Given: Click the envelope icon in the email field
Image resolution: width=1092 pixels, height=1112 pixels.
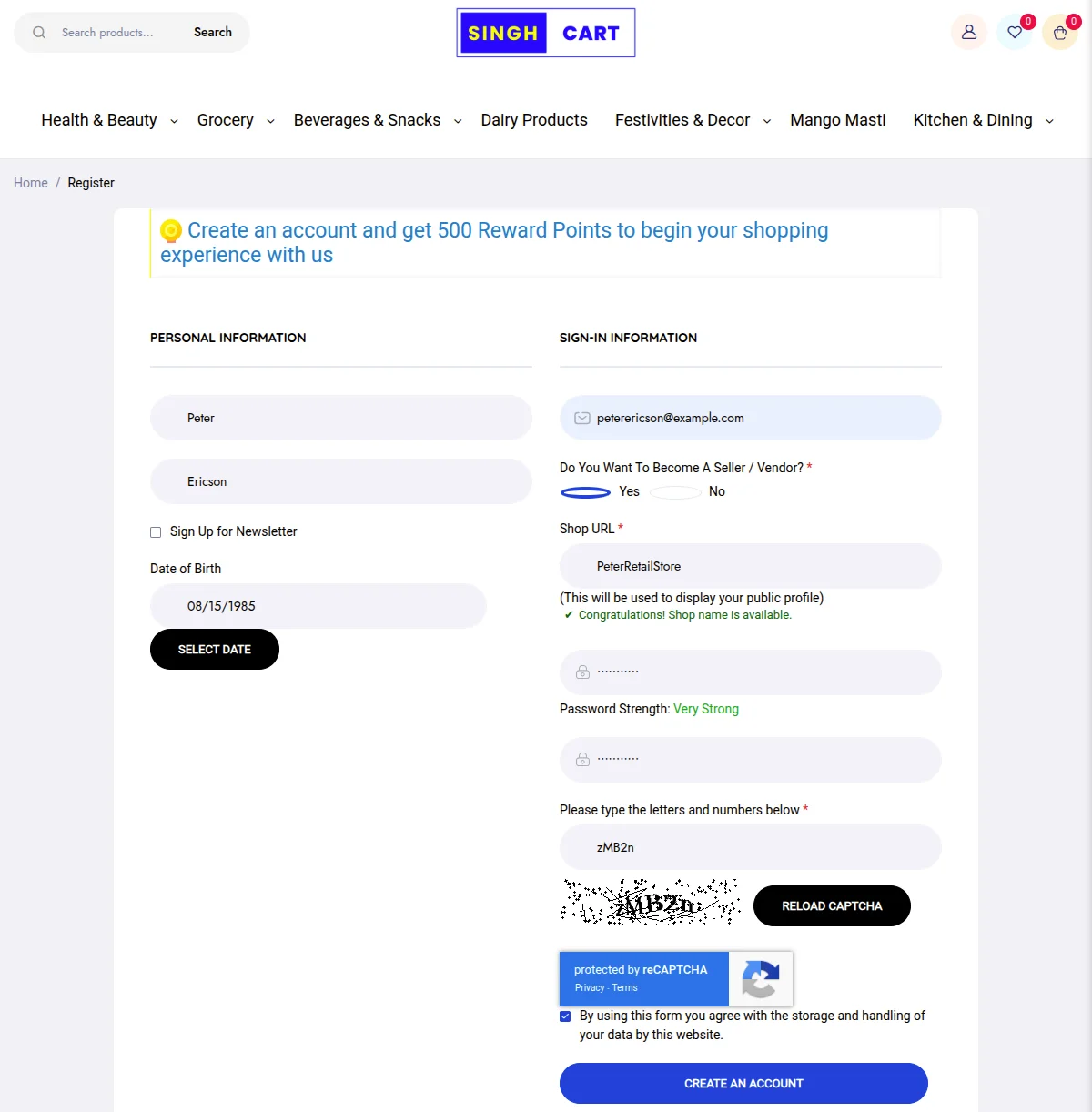Looking at the screenshot, I should tap(581, 418).
